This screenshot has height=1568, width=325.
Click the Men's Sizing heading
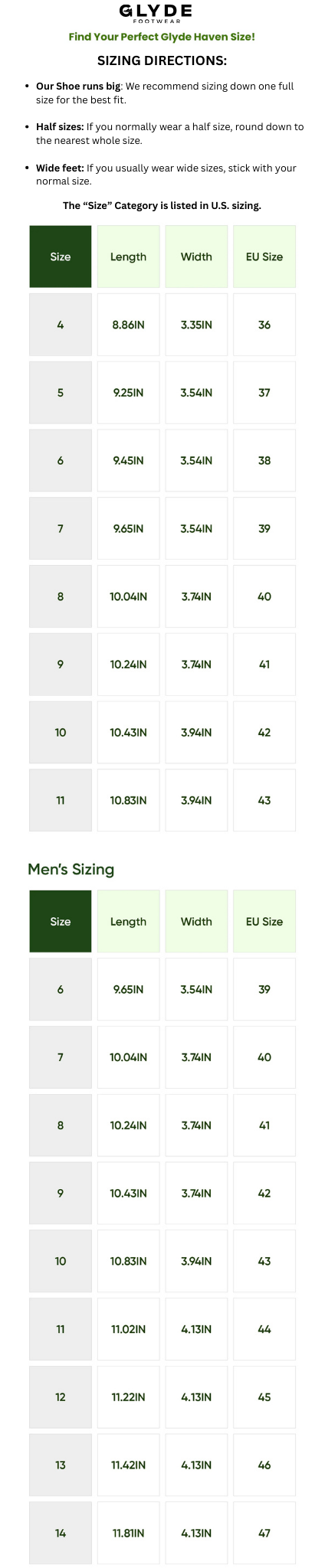71,870
